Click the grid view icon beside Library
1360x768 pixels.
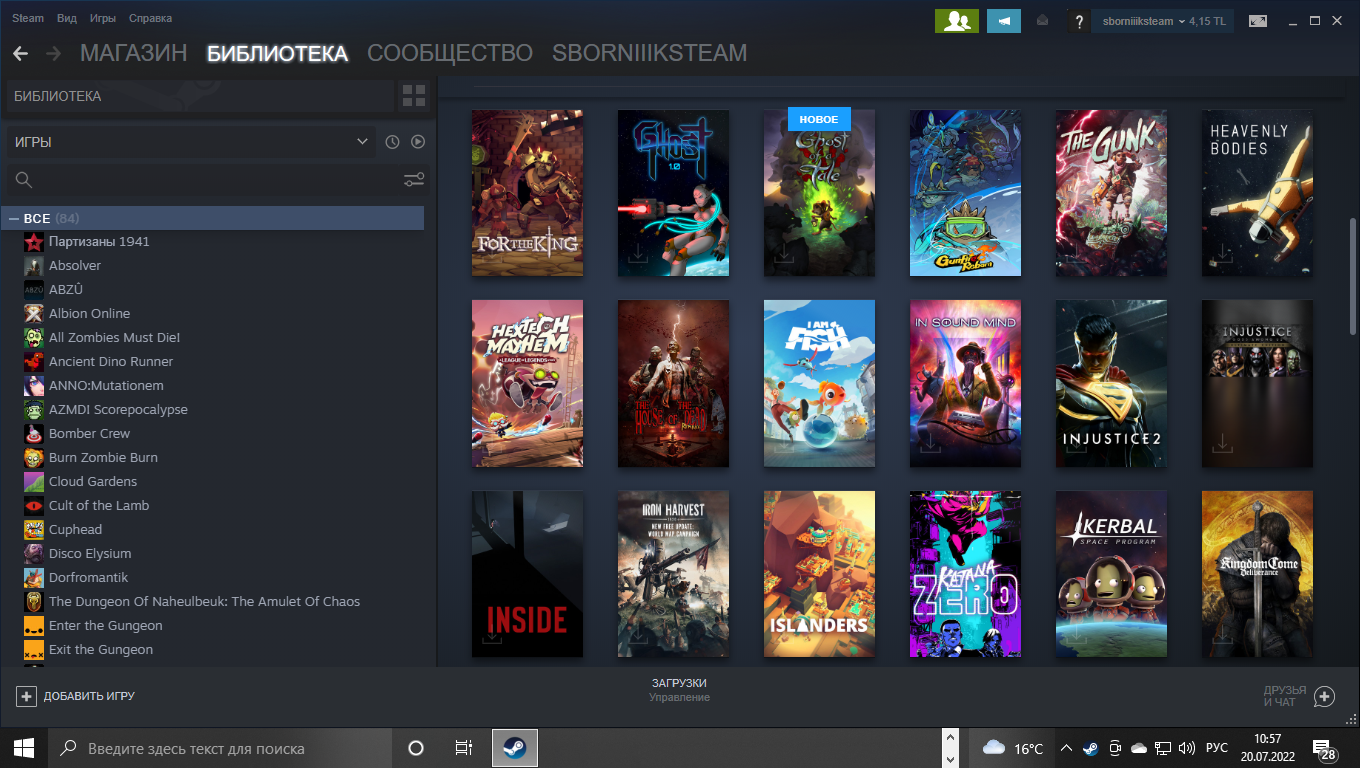[413, 96]
